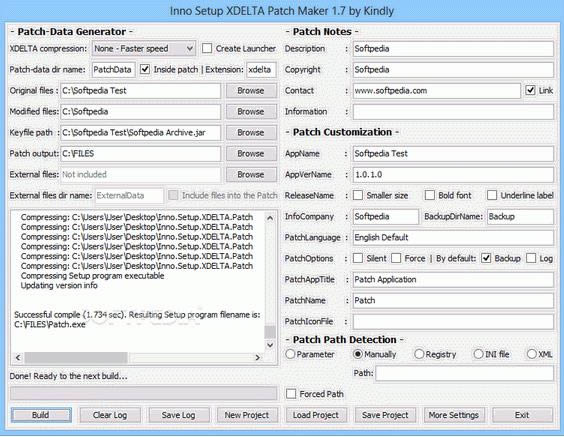
Task: Edit the BackupDirName field
Action: 520,217
